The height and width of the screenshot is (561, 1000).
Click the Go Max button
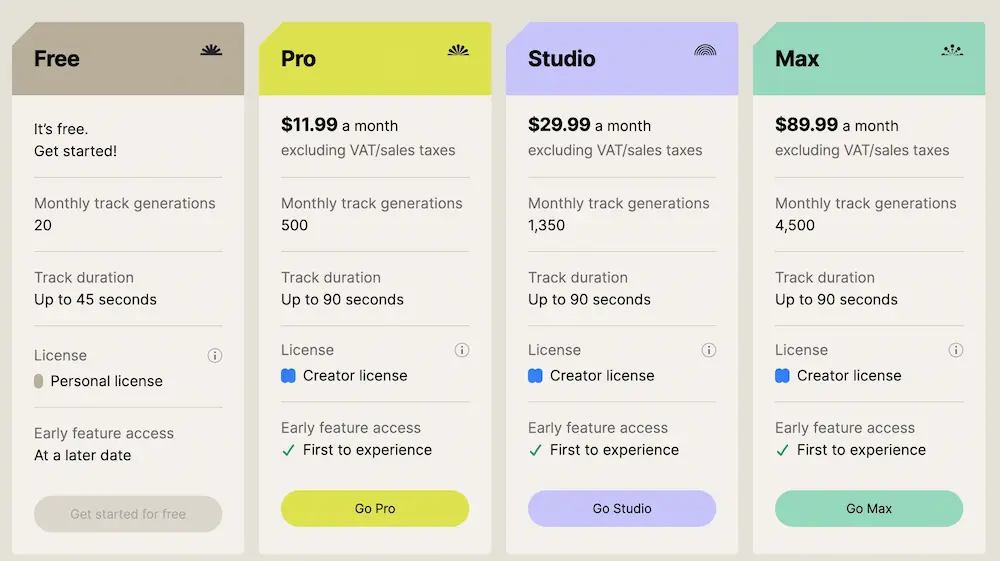869,508
